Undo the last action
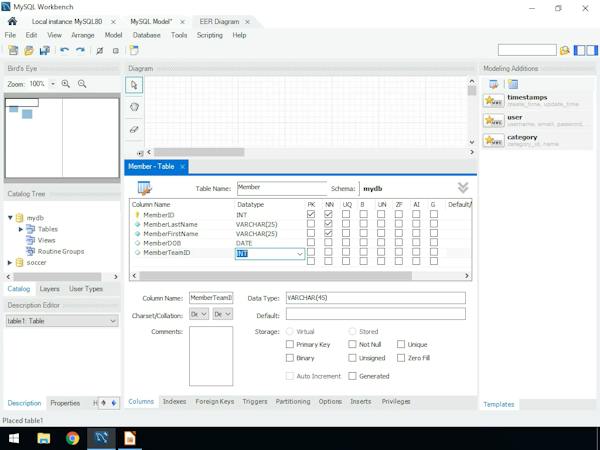The height and width of the screenshot is (450, 600). (x=64, y=50)
